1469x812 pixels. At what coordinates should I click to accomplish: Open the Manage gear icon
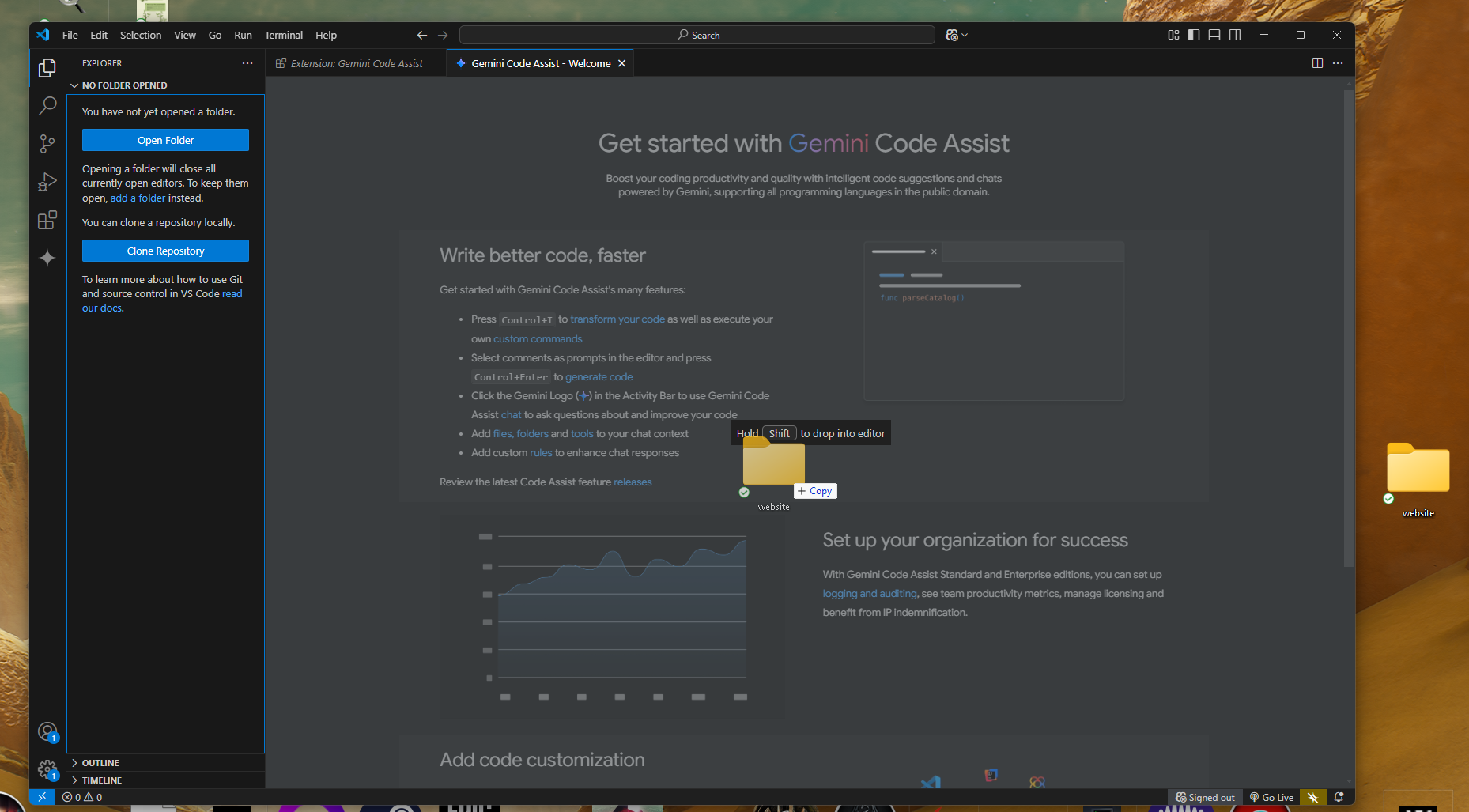tap(47, 769)
